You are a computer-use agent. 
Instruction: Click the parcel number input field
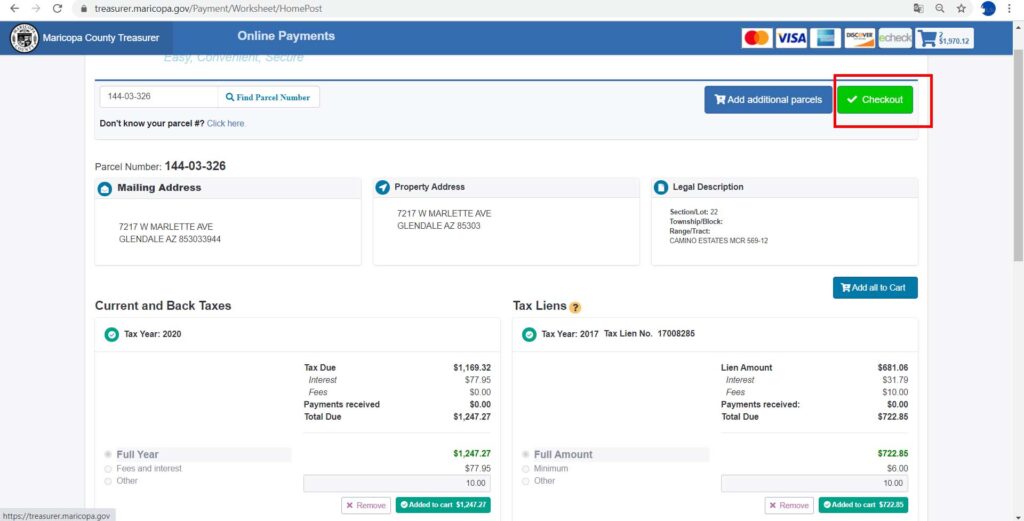[x=159, y=97]
